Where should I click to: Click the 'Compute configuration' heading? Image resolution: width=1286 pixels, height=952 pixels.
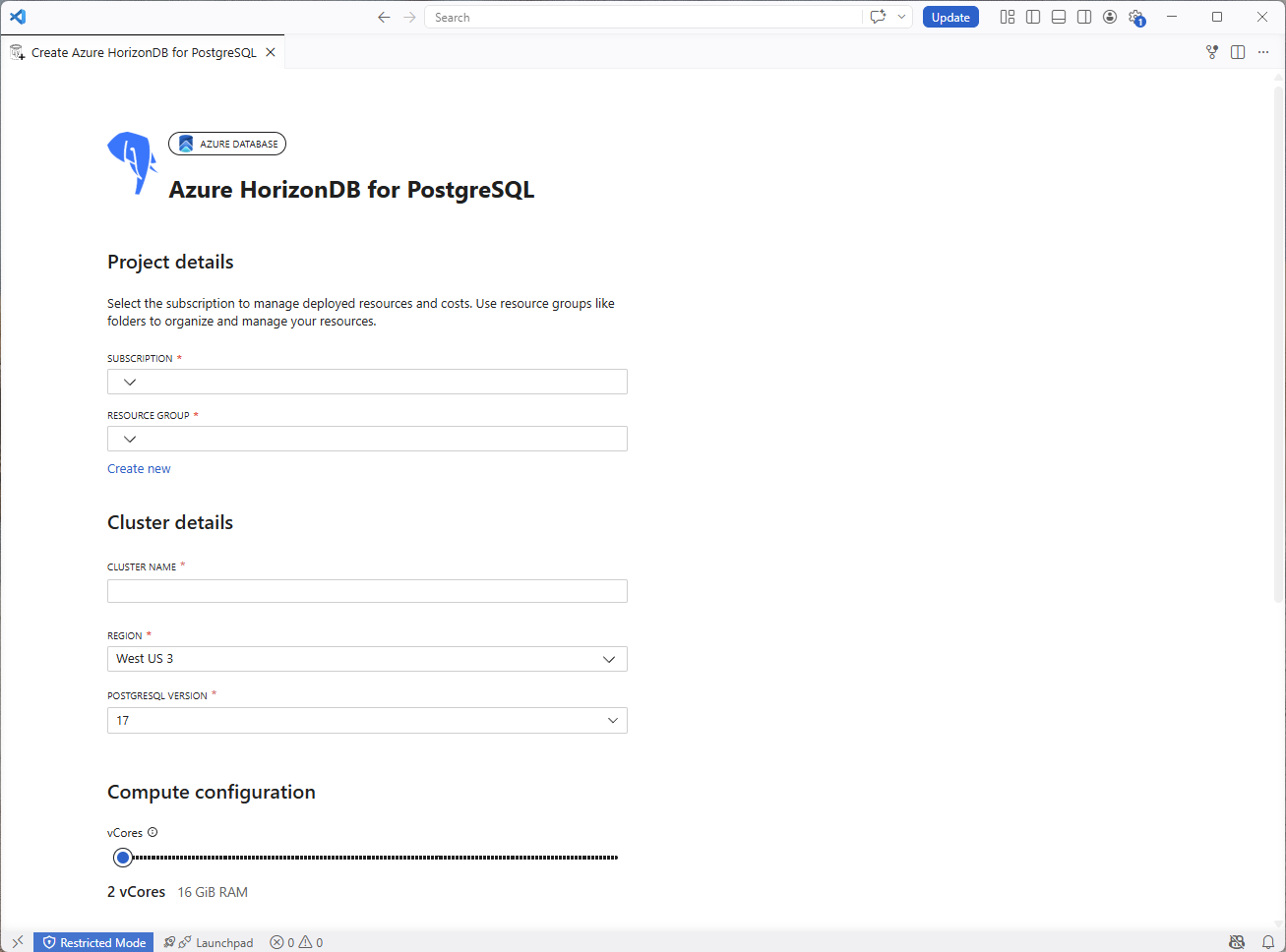[212, 792]
